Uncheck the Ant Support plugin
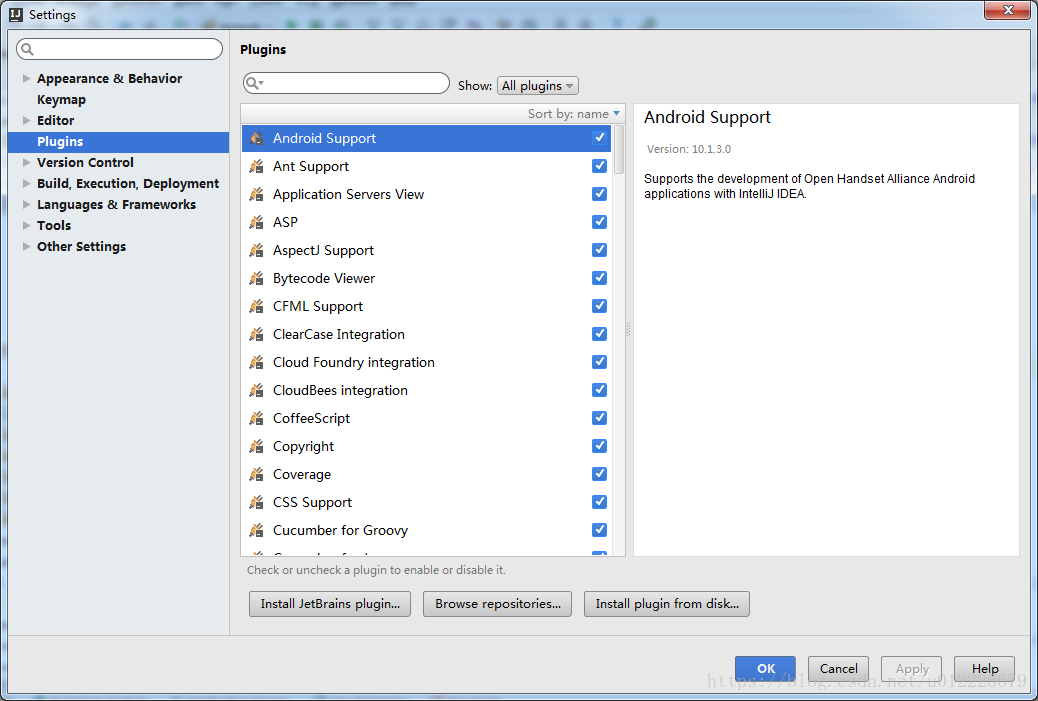 599,165
